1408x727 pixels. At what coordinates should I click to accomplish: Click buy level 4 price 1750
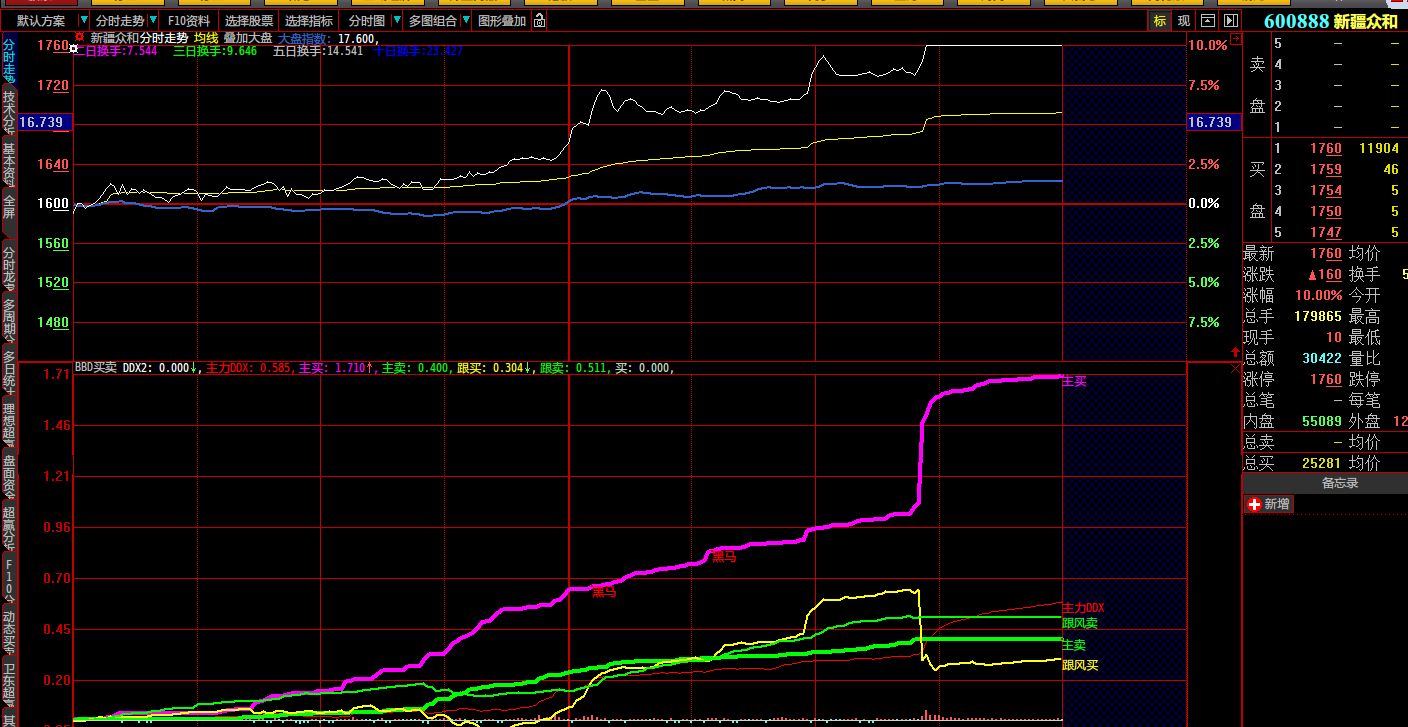pos(1326,212)
